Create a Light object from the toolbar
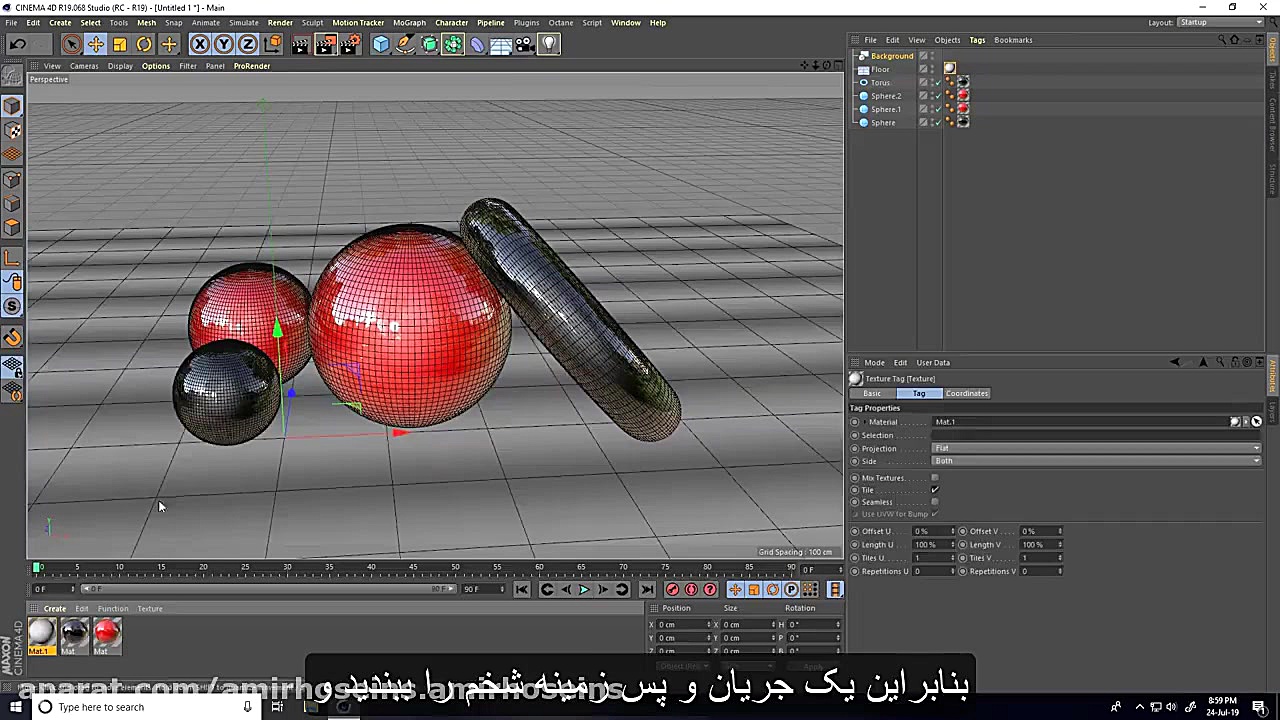The width and height of the screenshot is (1280, 720). pyautogui.click(x=548, y=43)
